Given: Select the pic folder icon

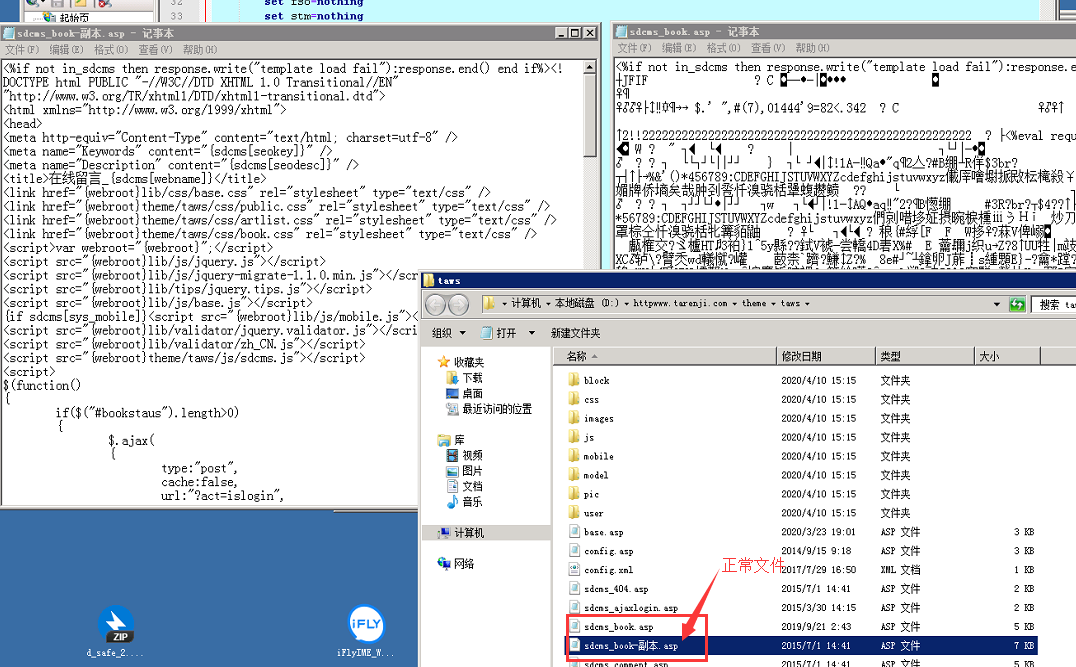Looking at the screenshot, I should click(574, 493).
